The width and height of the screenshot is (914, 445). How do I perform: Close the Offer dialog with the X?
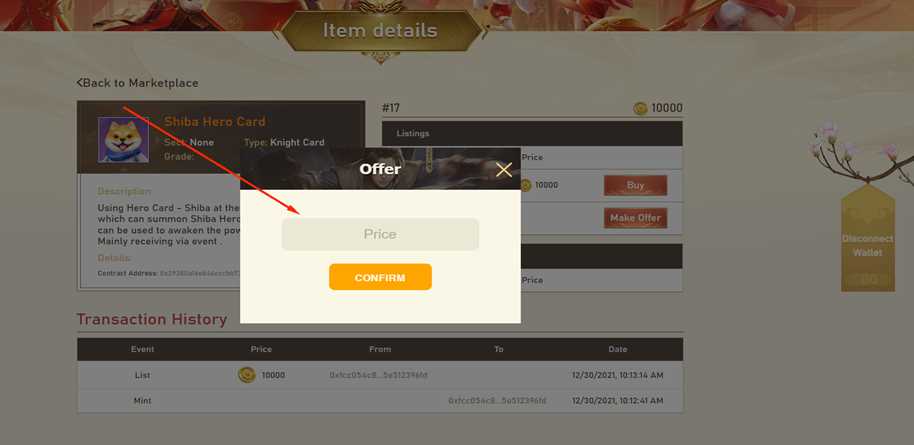(504, 170)
